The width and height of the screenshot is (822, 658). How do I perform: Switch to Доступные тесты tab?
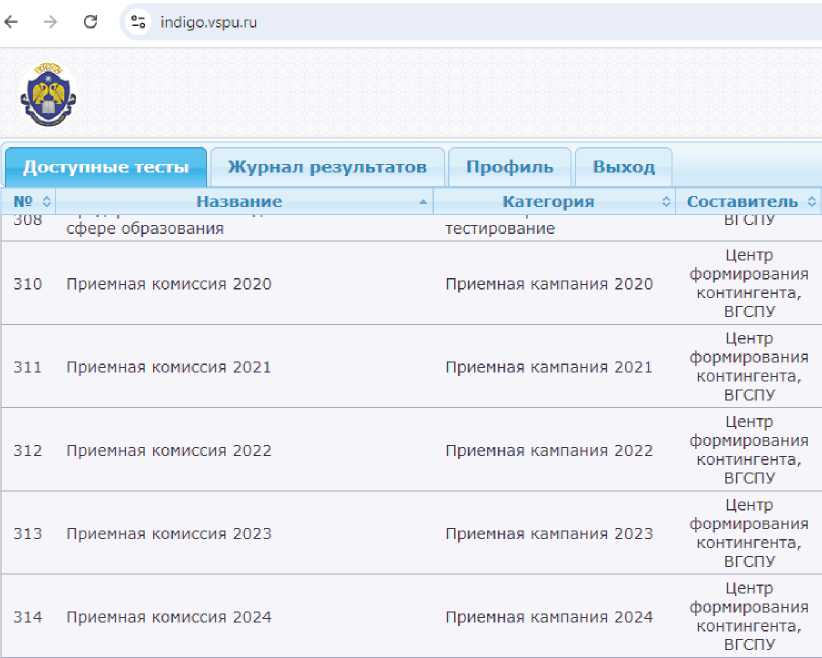coord(105,167)
